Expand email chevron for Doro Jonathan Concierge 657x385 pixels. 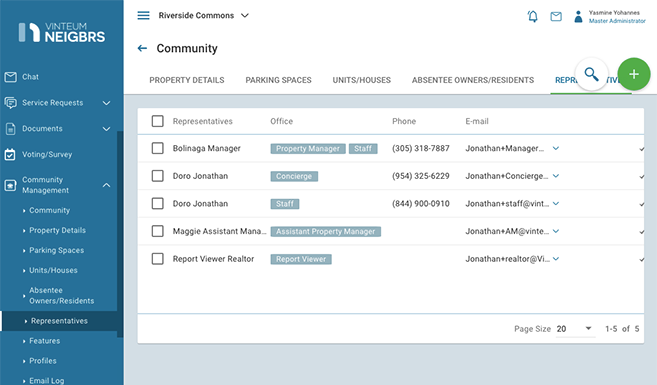point(556,176)
